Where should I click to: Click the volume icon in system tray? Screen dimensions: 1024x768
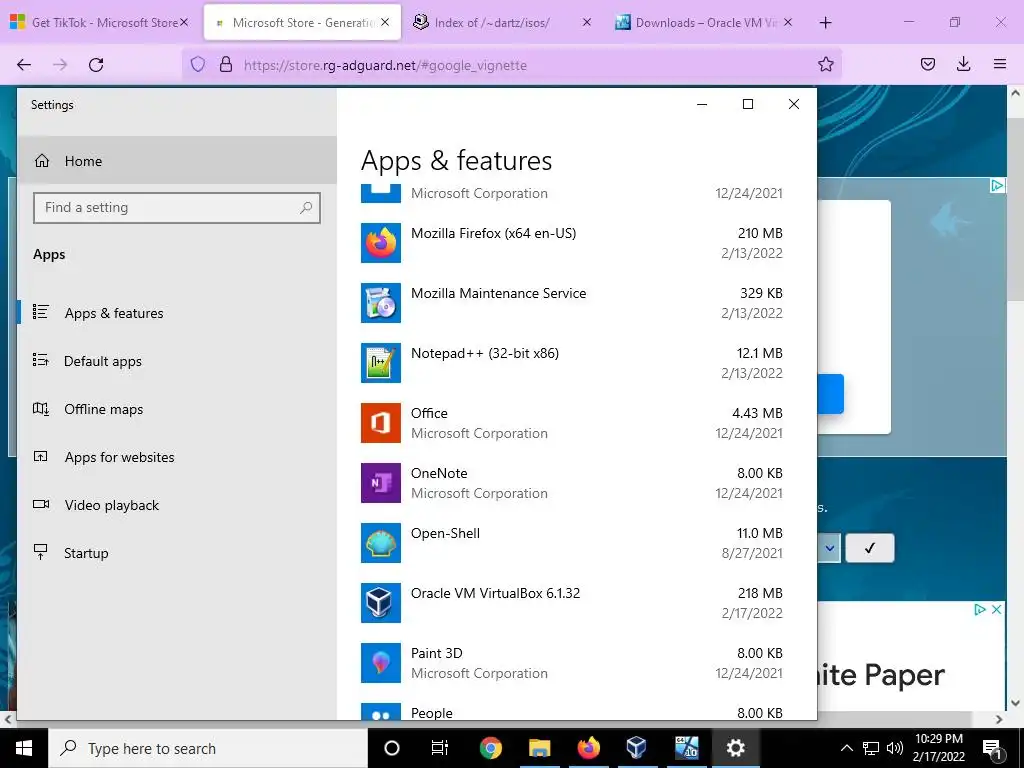click(895, 748)
